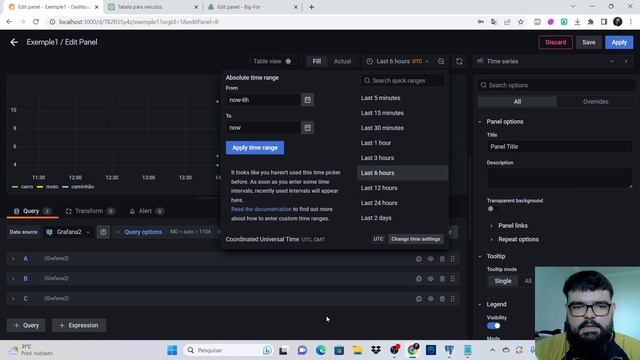Open browser extensions puzzle icon

tap(591, 22)
